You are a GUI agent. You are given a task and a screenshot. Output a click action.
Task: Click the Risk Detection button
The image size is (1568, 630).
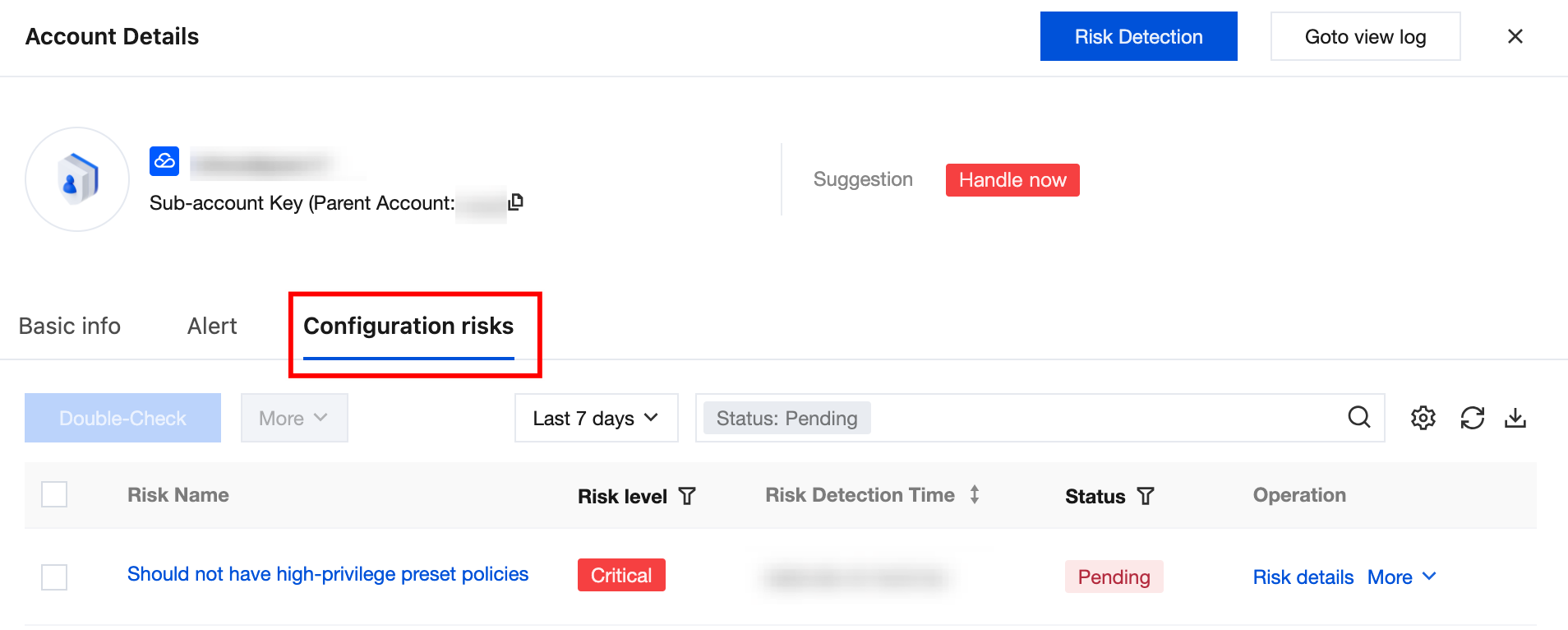click(x=1138, y=36)
